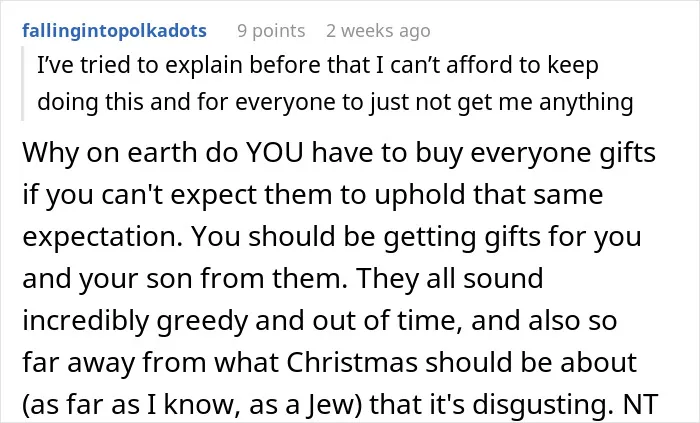The width and height of the screenshot is (700, 423).
Task: Click quoted line starting 'doing this and for everyone'
Action: coord(335,102)
